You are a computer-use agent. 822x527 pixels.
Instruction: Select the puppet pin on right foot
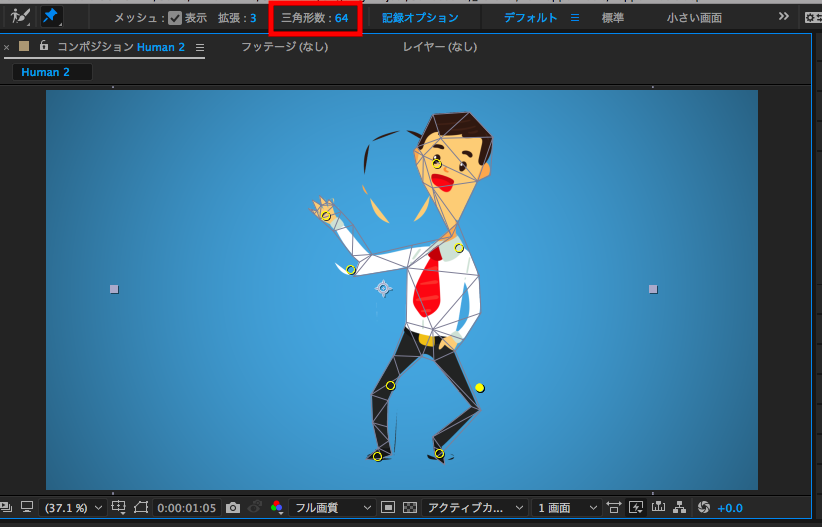click(x=439, y=454)
